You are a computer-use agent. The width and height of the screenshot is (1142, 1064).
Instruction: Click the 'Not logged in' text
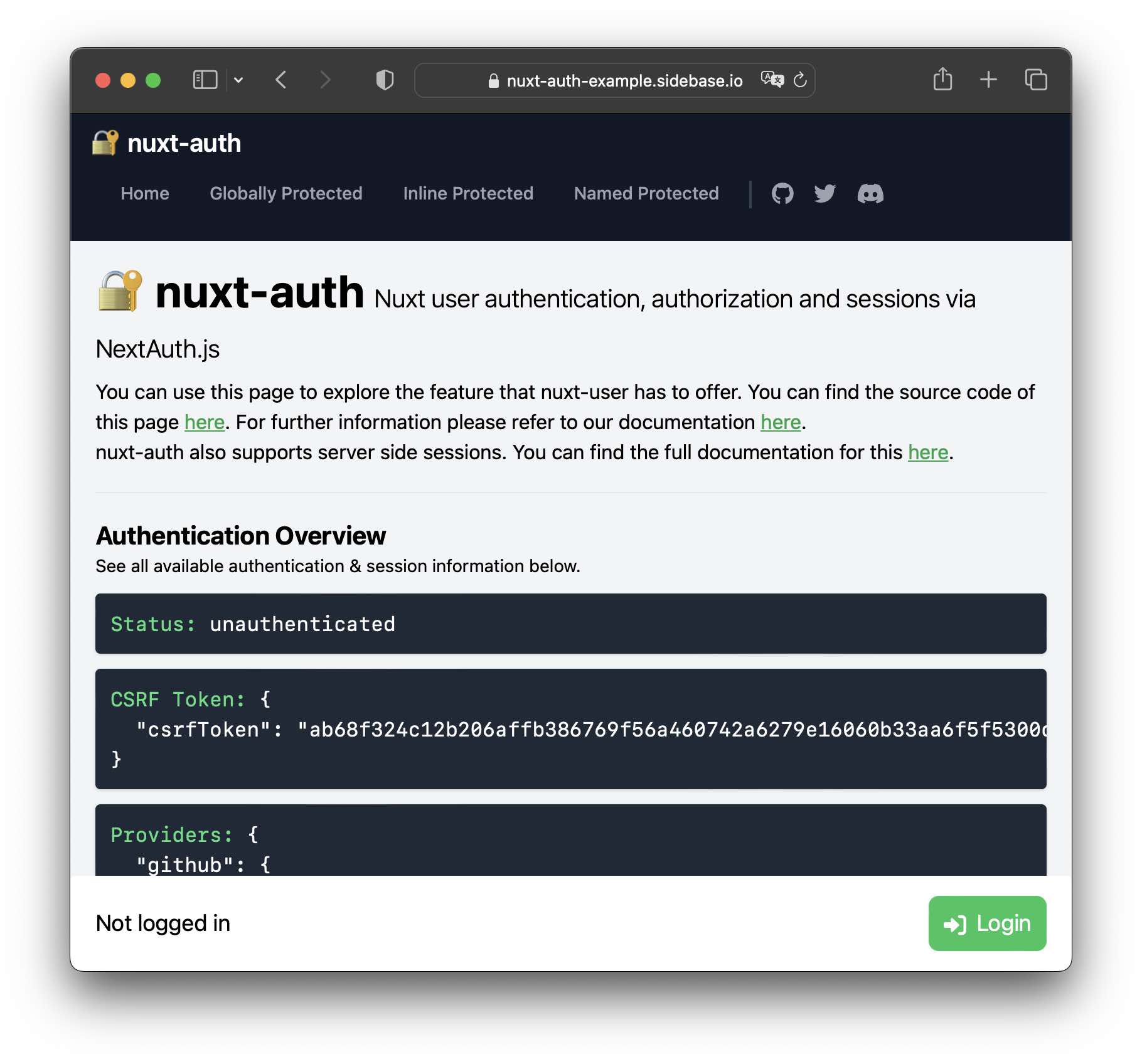tap(163, 923)
